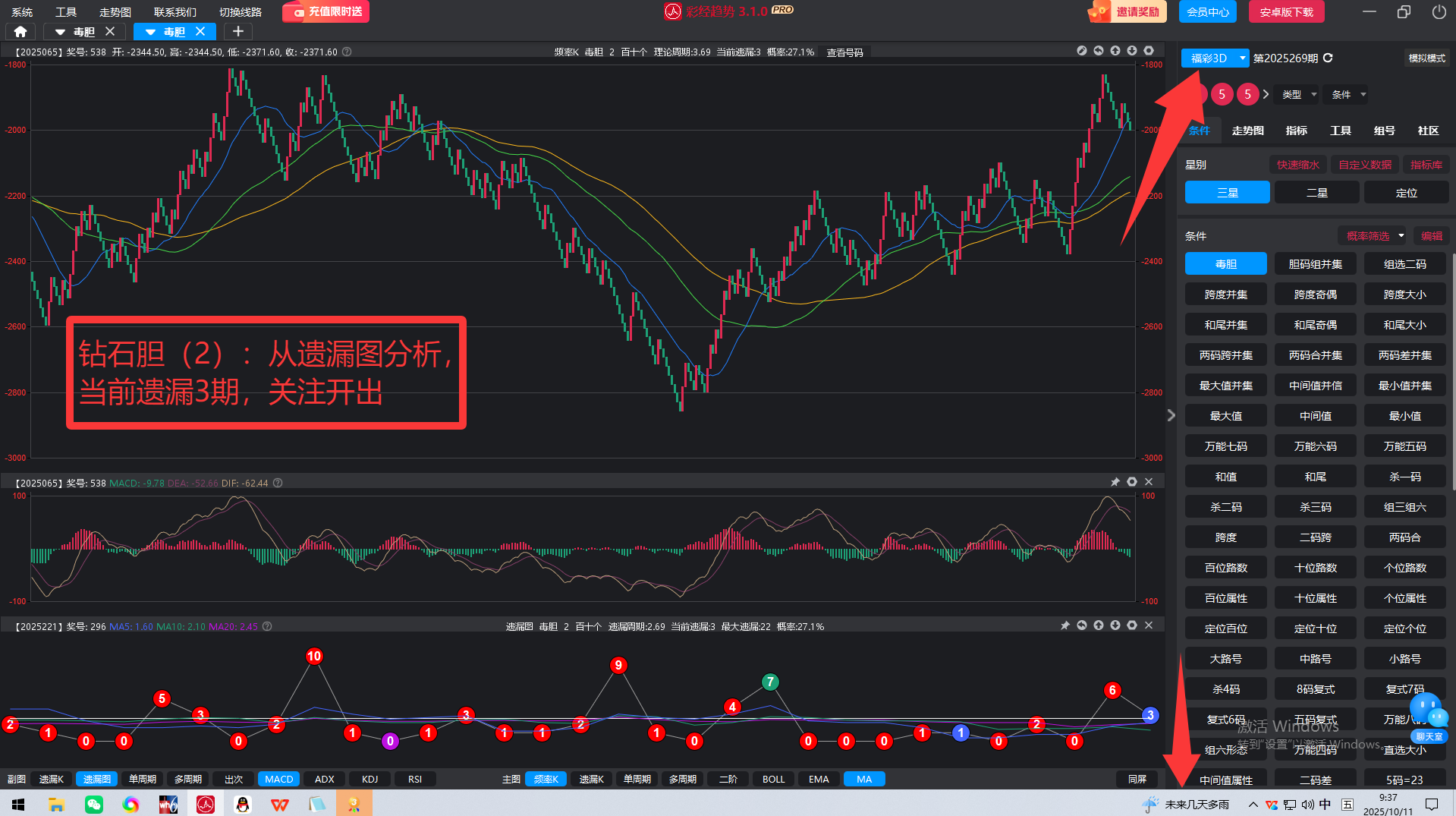1456x816 pixels.
Task: Click the pencil edit icon above main chart
Action: coord(1082,51)
